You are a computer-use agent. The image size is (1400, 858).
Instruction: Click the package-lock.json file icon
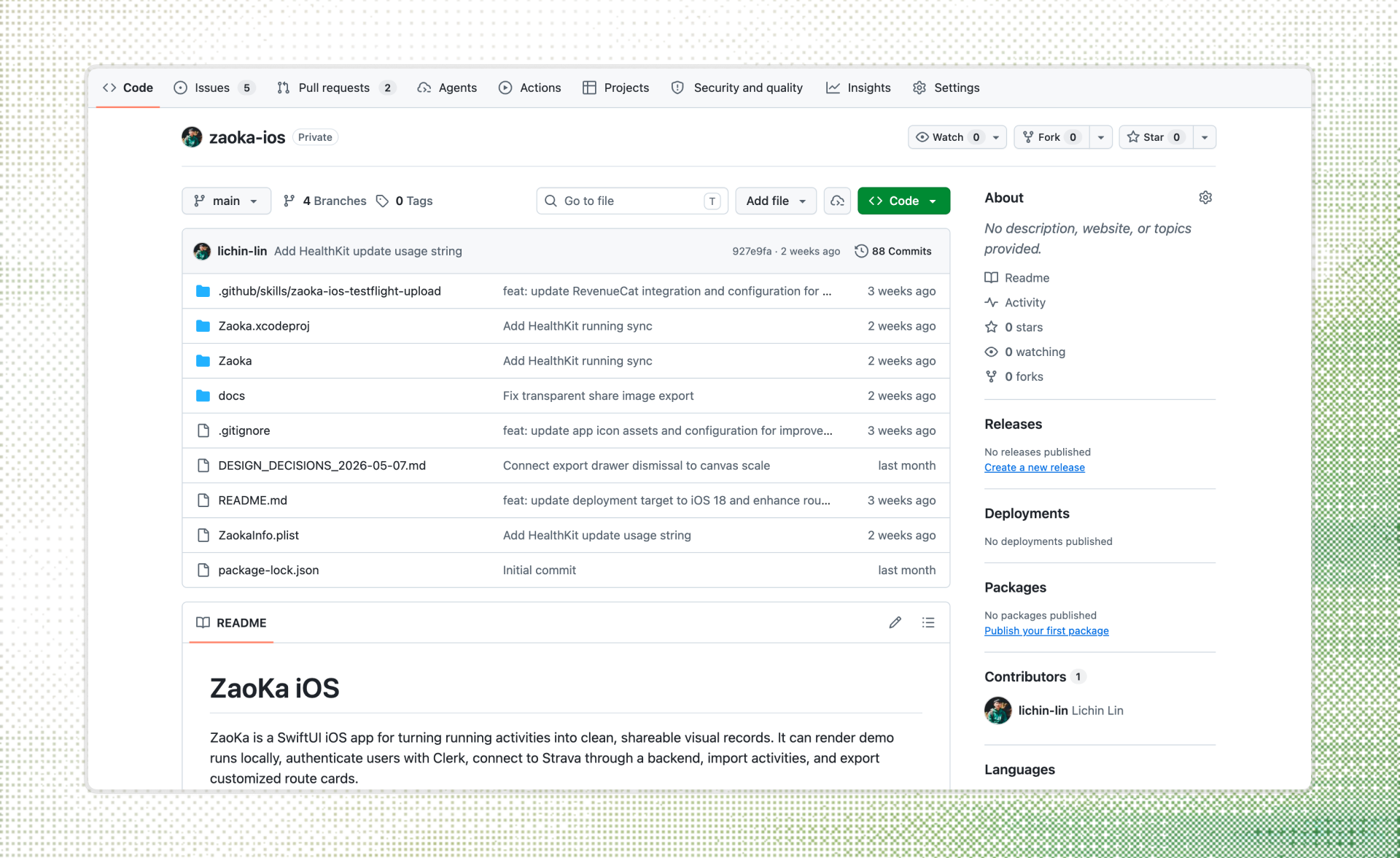coord(203,570)
